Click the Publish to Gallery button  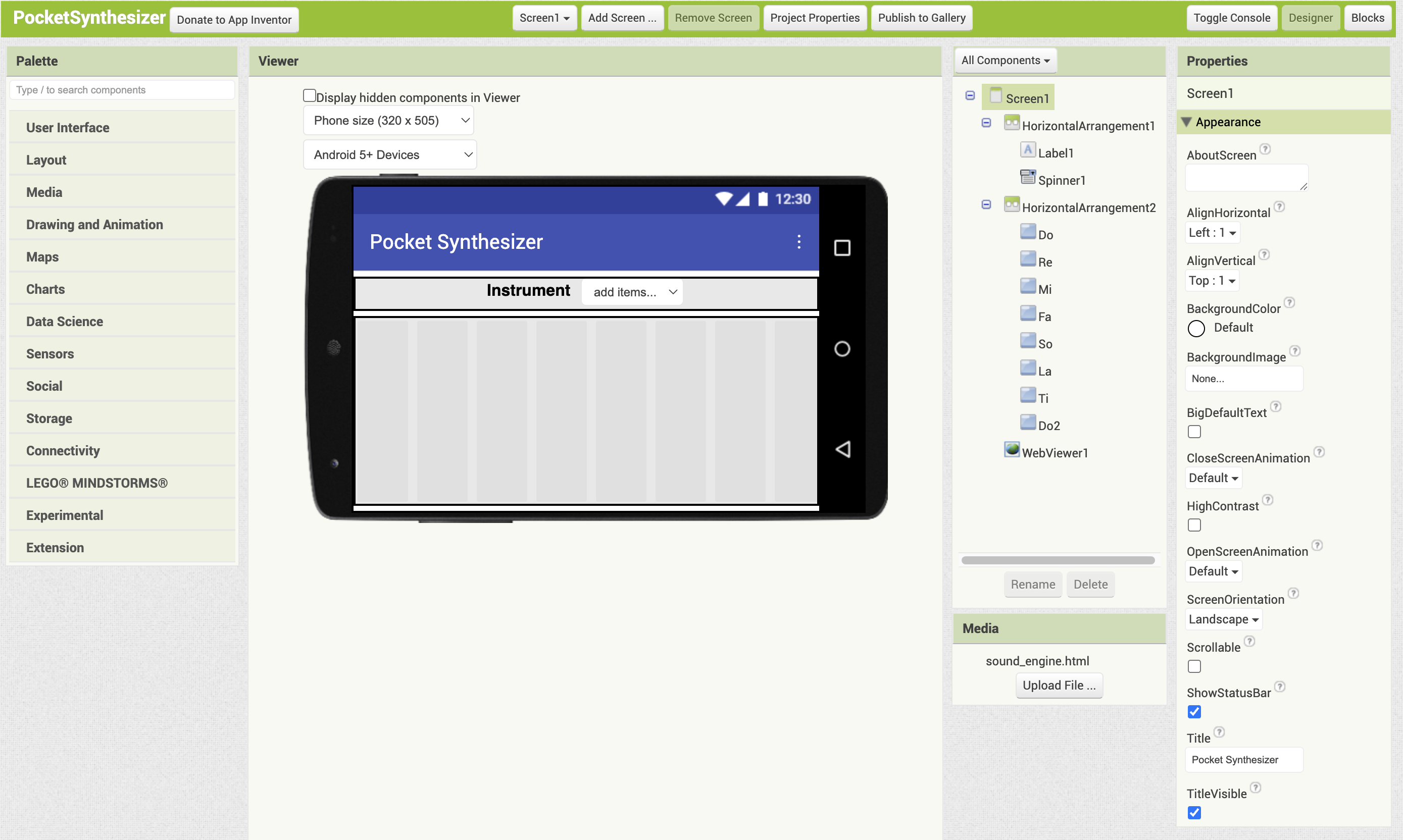921,18
